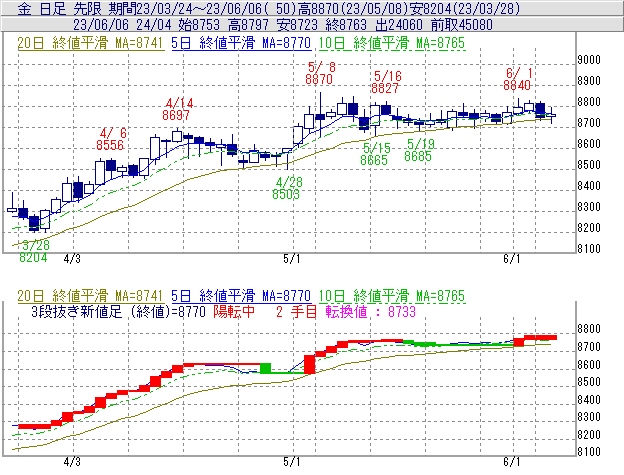Click the 始8753 opening price value
The width and height of the screenshot is (624, 475).
(x=199, y=25)
